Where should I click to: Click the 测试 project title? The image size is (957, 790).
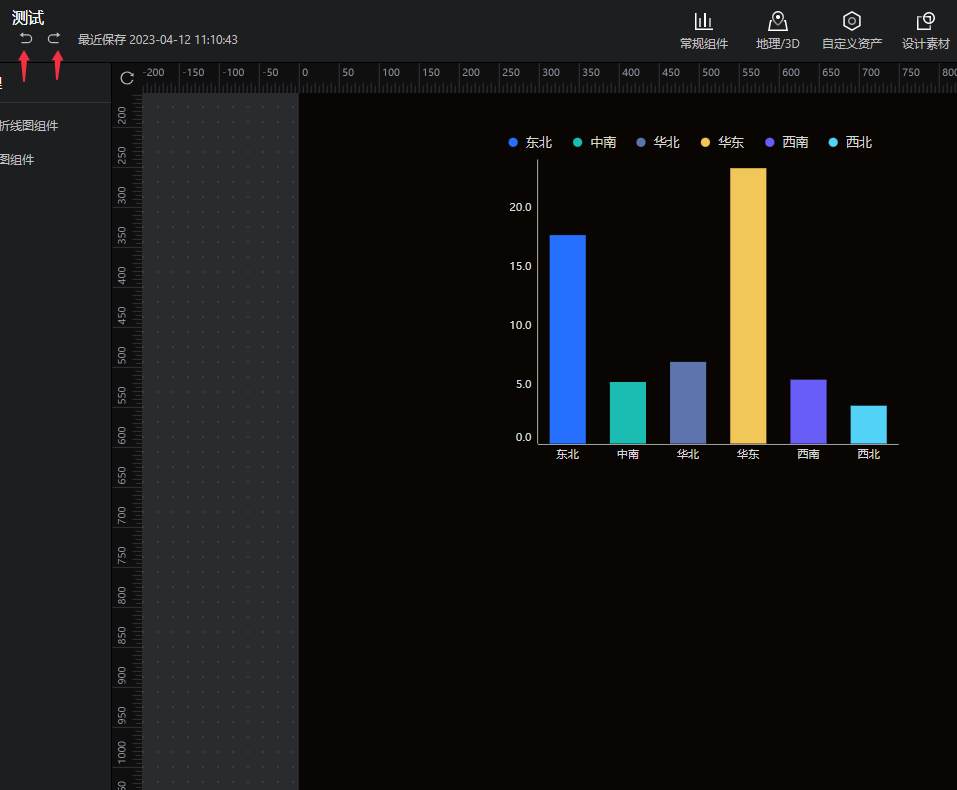click(x=28, y=17)
